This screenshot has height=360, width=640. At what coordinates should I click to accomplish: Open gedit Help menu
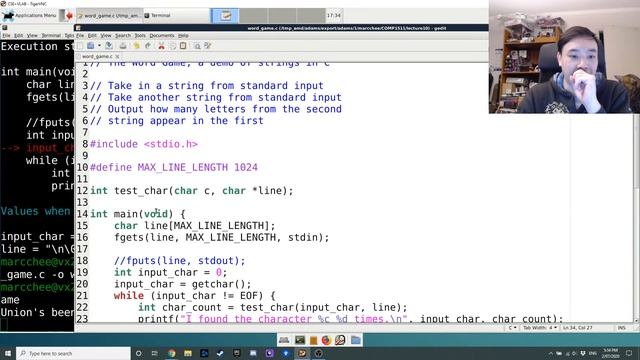(x=183, y=36)
